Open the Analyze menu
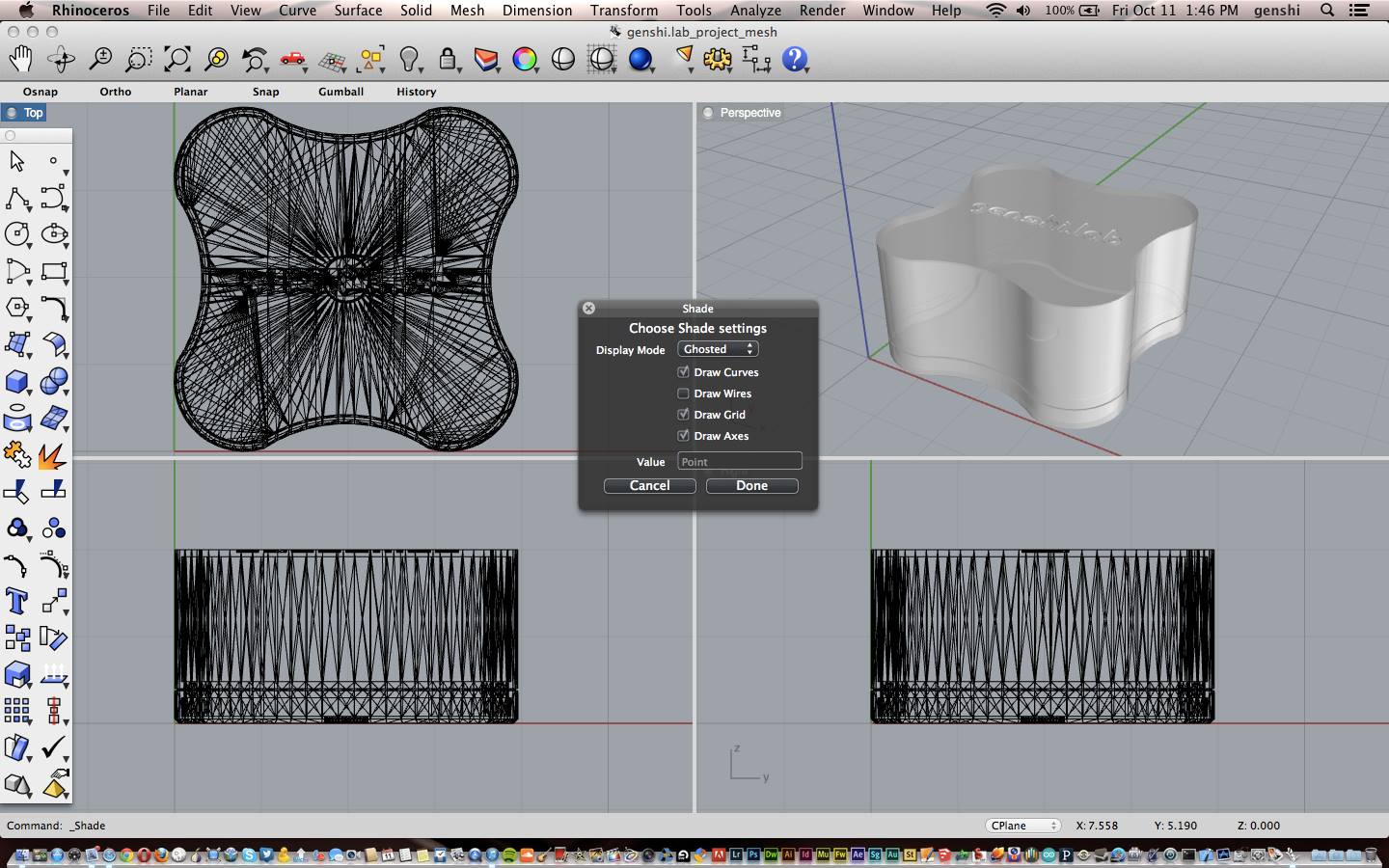1389x868 pixels. (x=755, y=11)
